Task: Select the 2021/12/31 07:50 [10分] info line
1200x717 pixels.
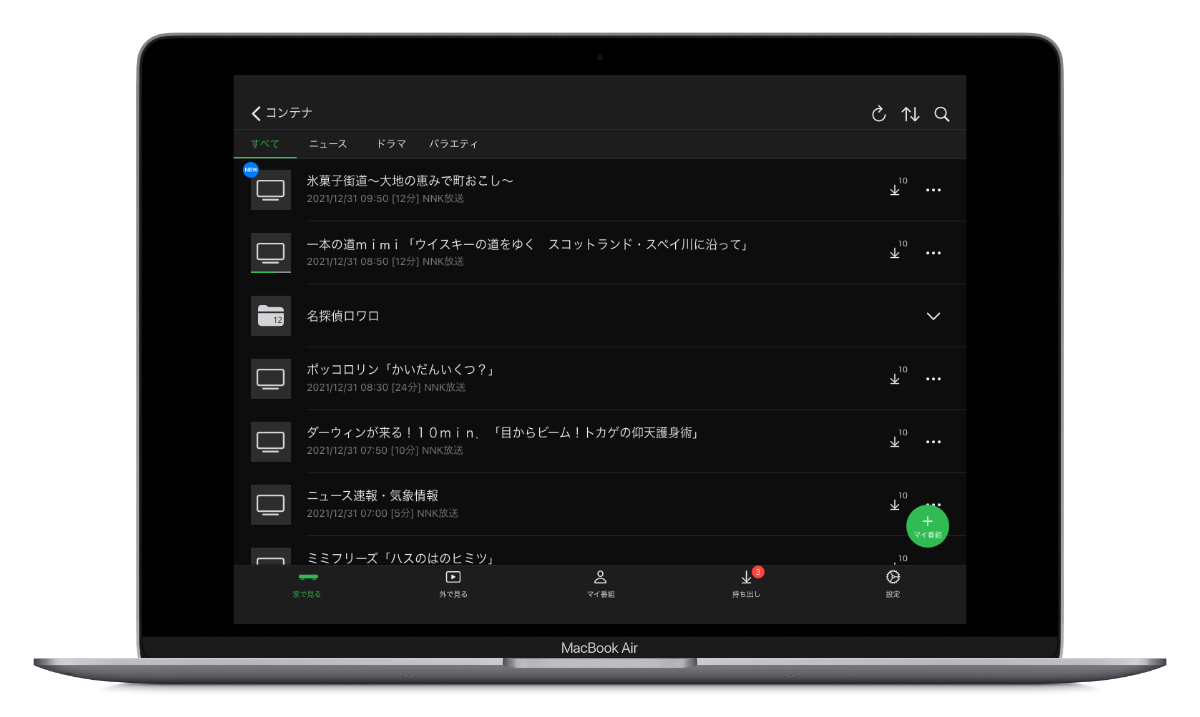Action: click(x=385, y=451)
